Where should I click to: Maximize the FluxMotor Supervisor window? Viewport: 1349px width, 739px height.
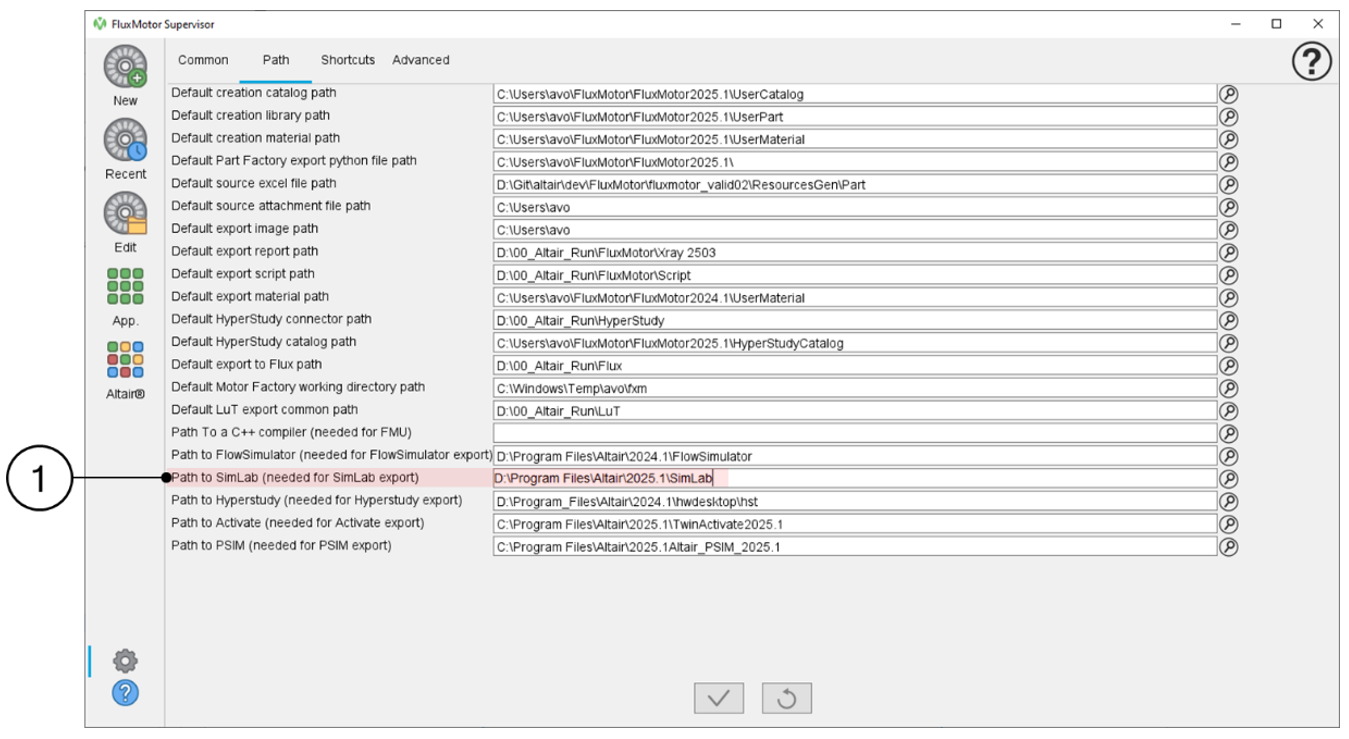tap(1276, 24)
